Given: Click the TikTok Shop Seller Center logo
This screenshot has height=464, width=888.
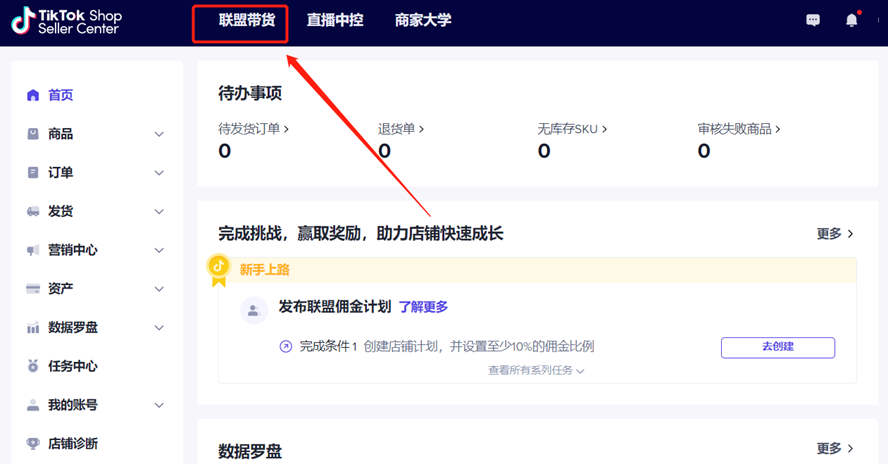Looking at the screenshot, I should pos(66,22).
